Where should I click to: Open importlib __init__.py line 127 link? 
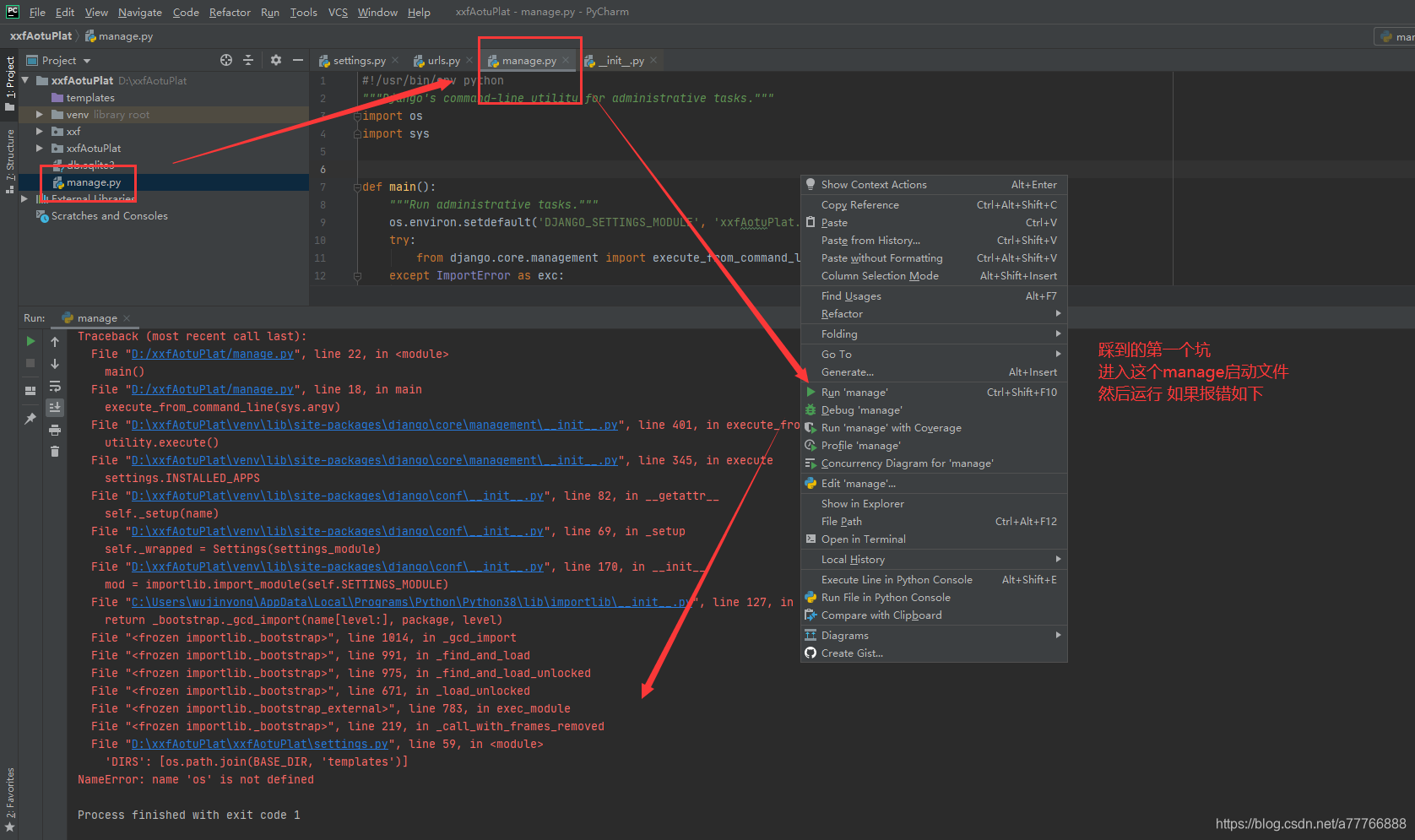[x=414, y=603]
